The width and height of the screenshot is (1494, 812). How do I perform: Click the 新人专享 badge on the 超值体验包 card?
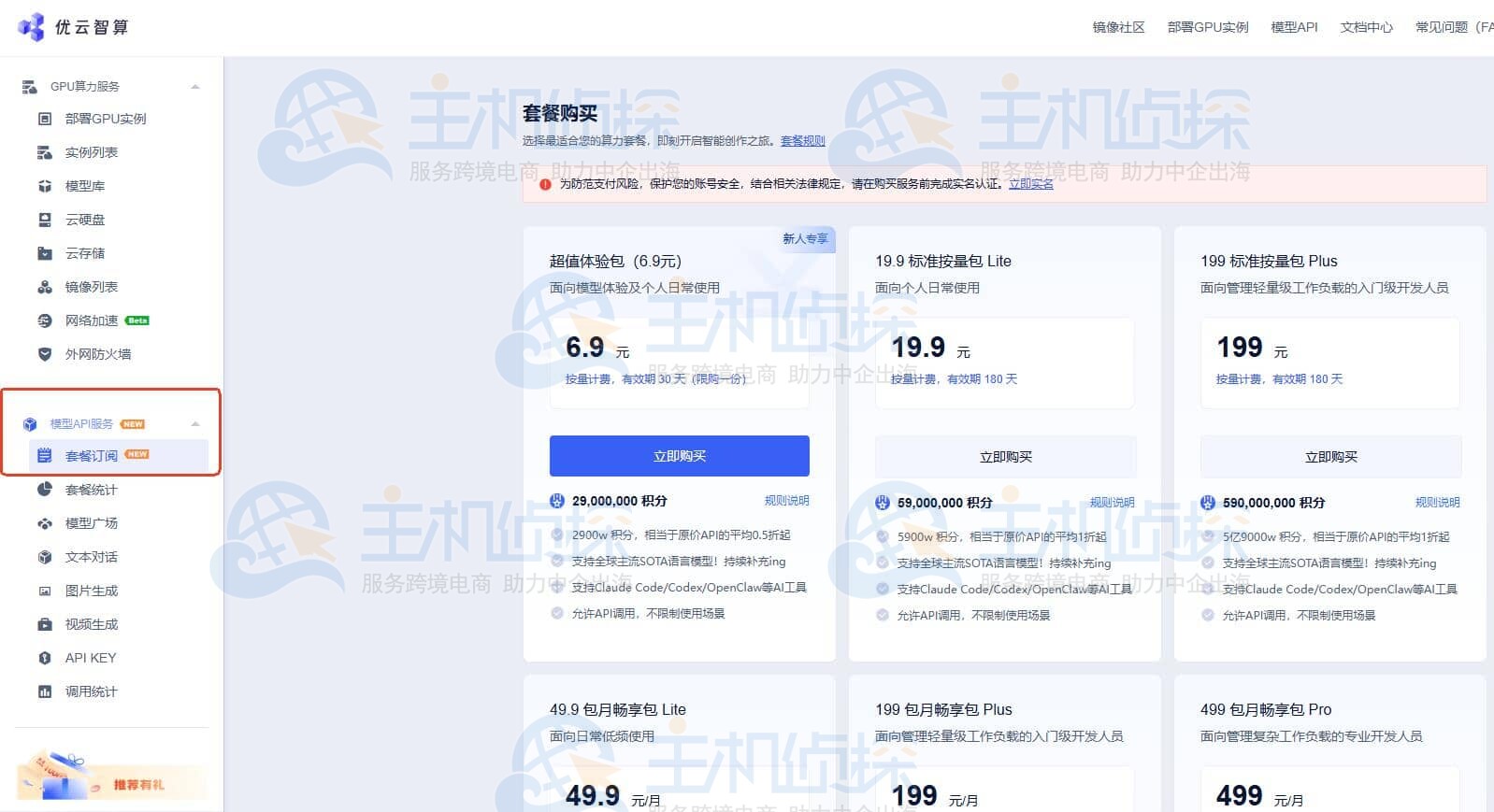tap(806, 239)
